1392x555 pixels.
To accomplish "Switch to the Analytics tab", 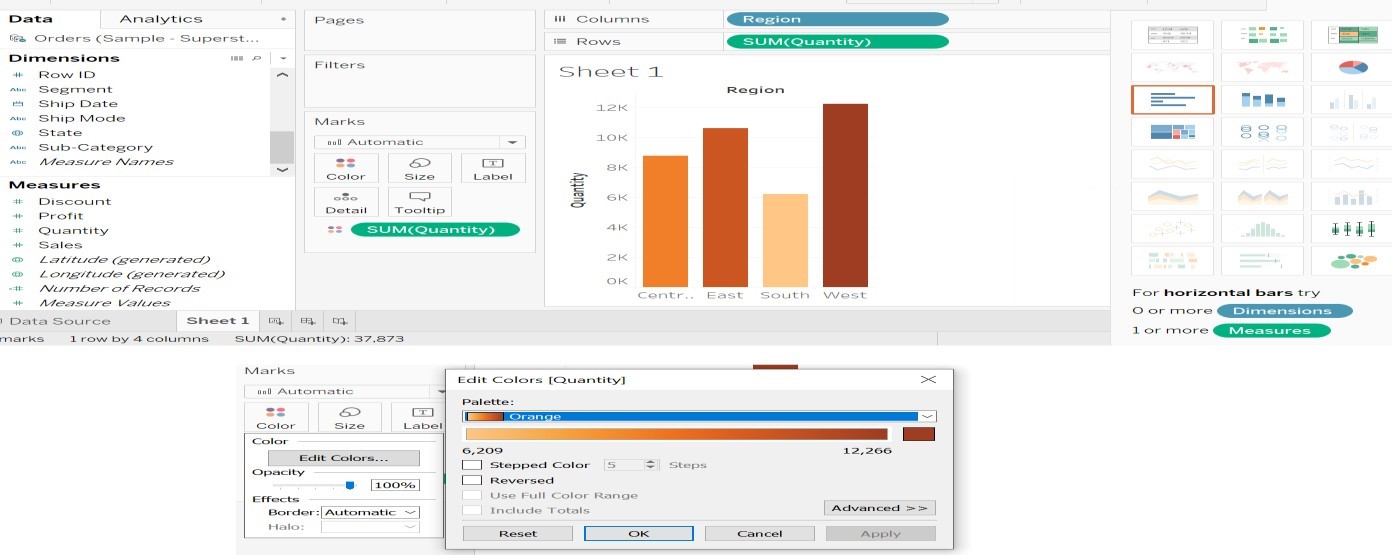I will (160, 19).
